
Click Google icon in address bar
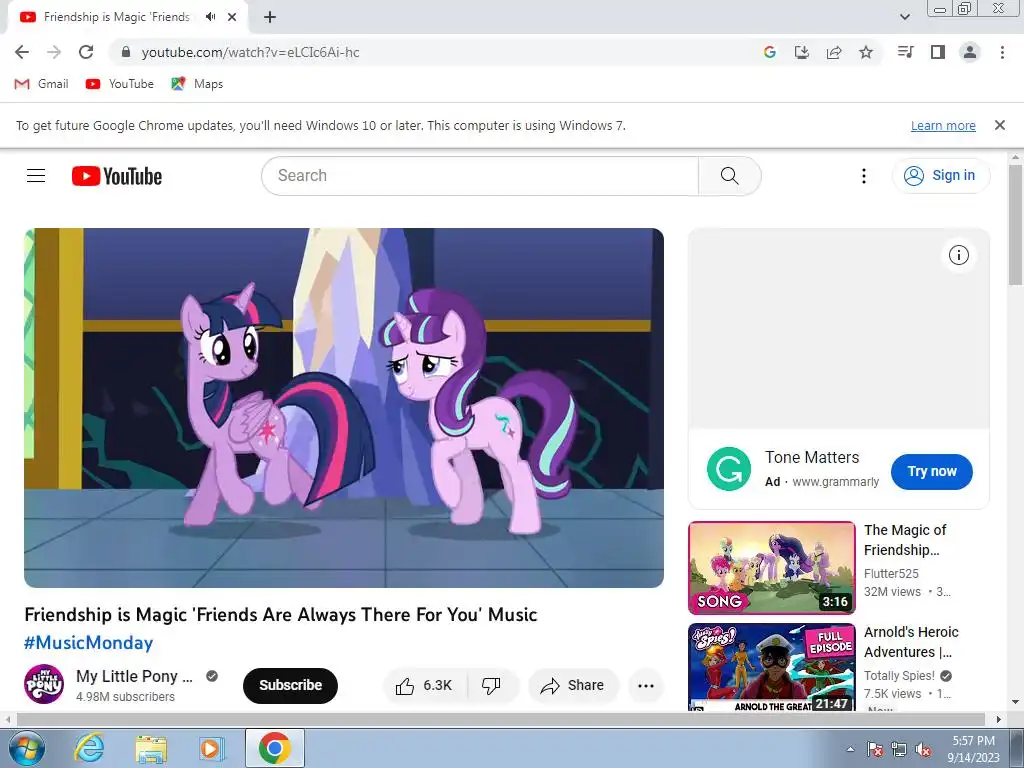tap(770, 52)
